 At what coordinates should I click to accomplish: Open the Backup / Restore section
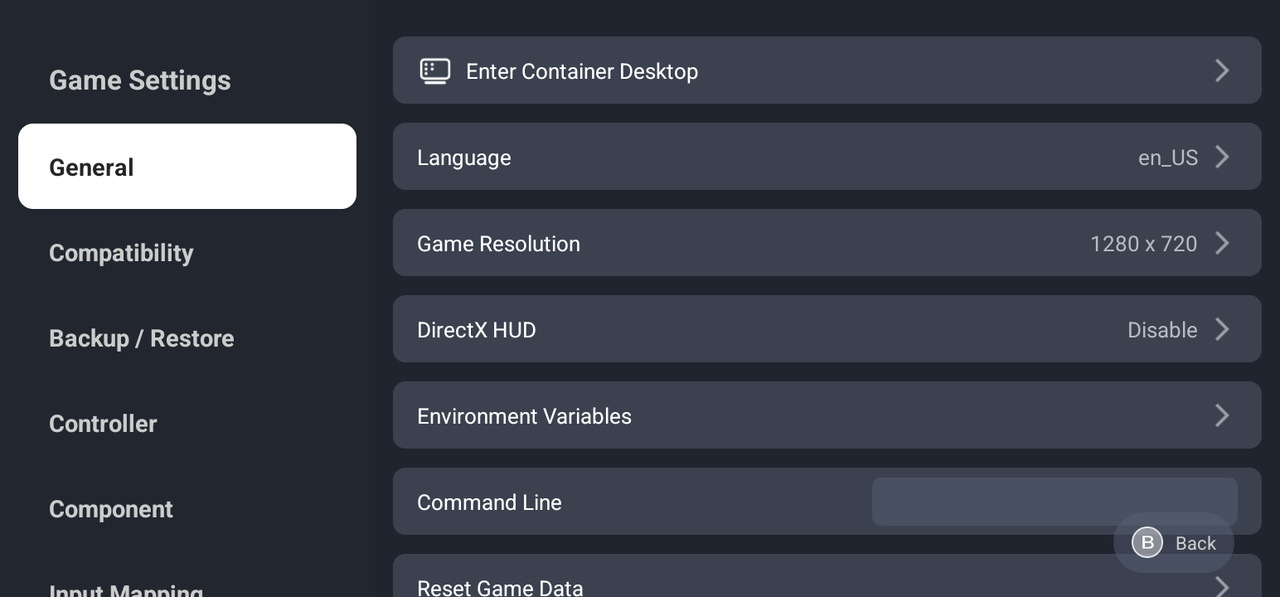(141, 338)
